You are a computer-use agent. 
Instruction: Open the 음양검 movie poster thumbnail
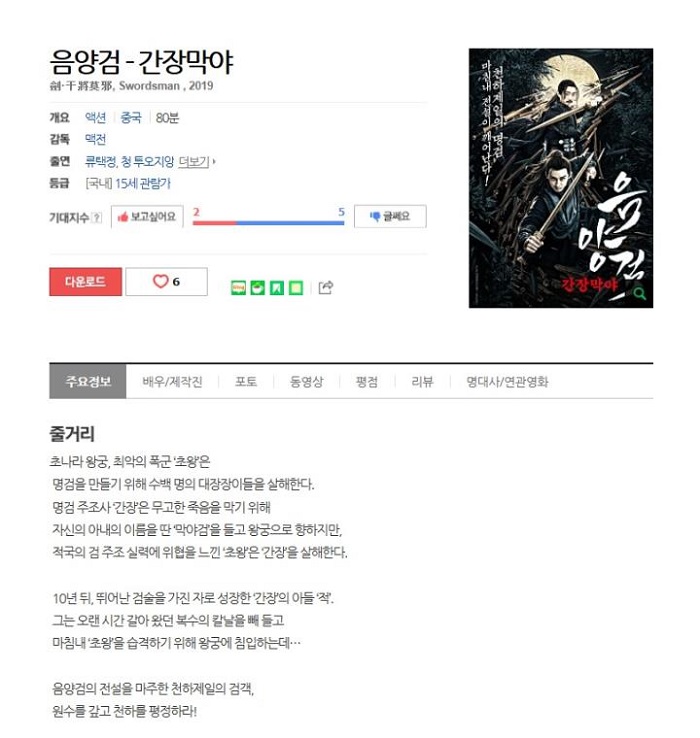[x=561, y=178]
